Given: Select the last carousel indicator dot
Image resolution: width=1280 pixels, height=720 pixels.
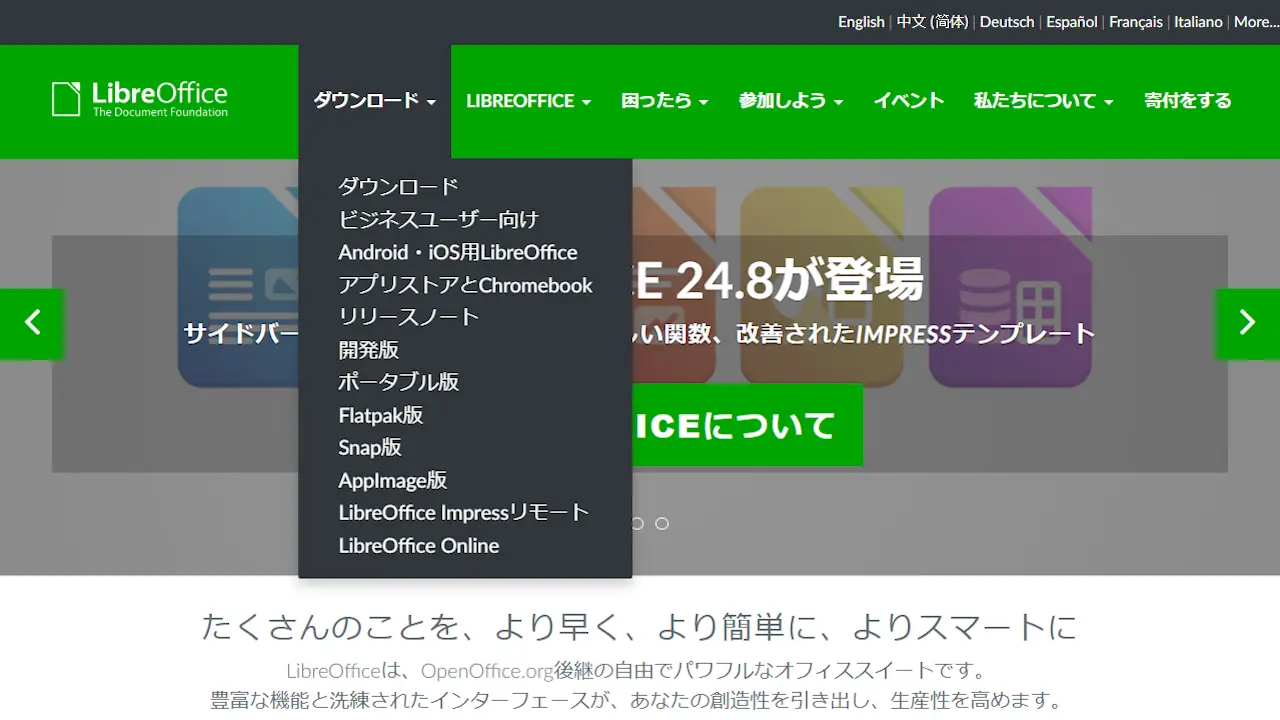Looking at the screenshot, I should pos(662,523).
